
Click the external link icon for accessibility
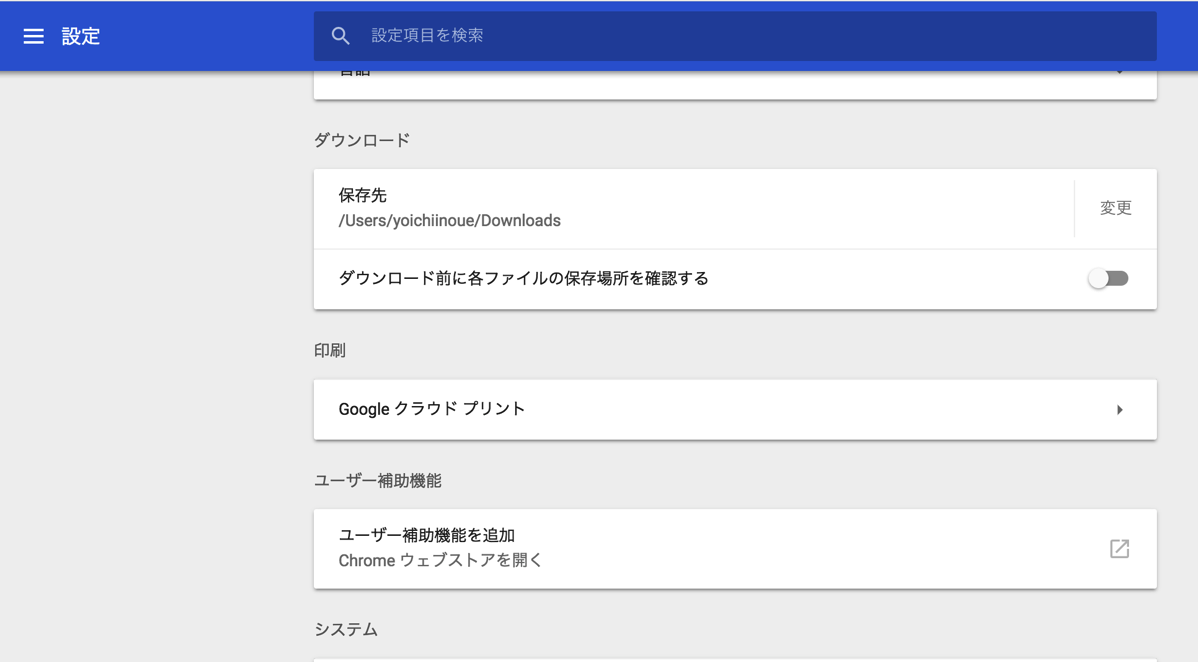(x=1119, y=548)
